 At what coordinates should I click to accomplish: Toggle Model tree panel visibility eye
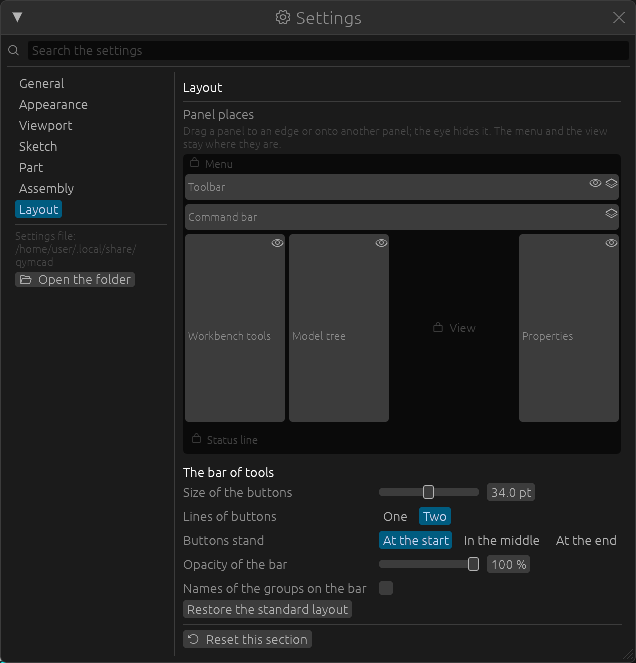click(381, 243)
